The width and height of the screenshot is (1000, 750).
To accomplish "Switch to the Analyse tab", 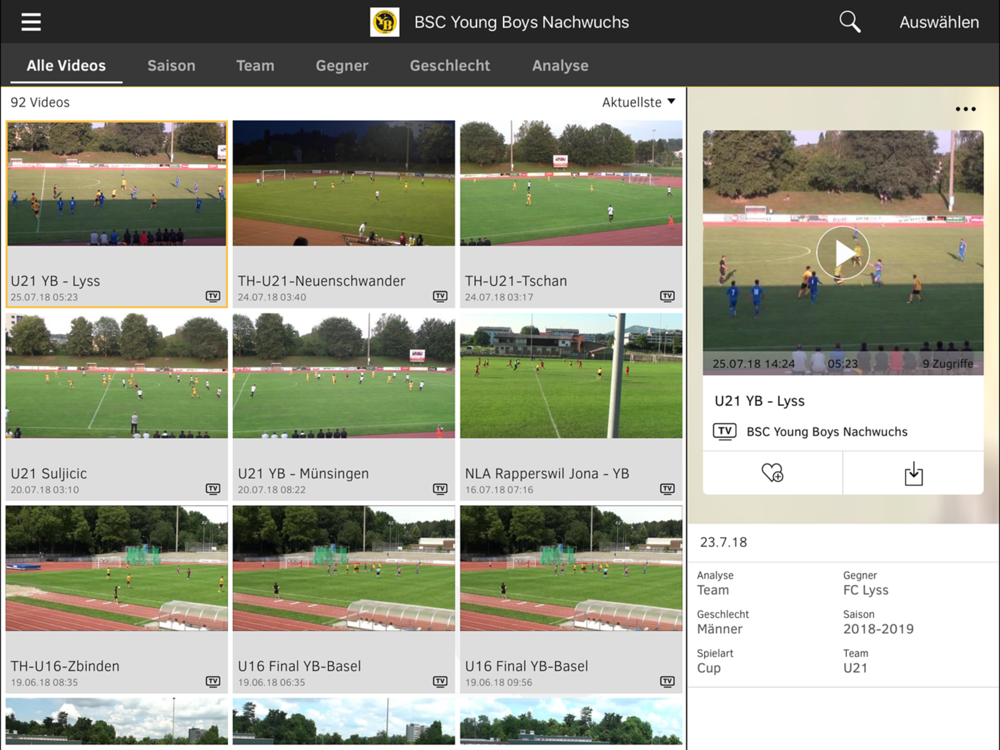I will coord(560,66).
